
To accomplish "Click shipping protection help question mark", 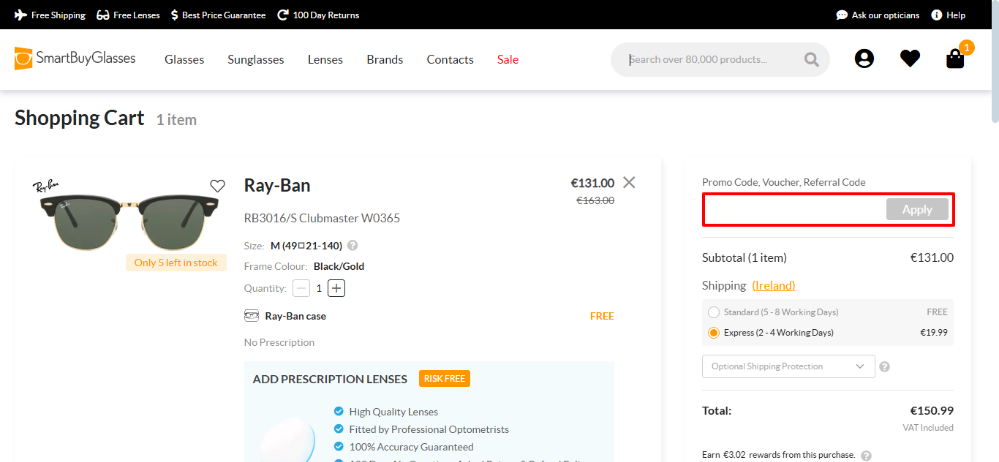I will point(884,366).
